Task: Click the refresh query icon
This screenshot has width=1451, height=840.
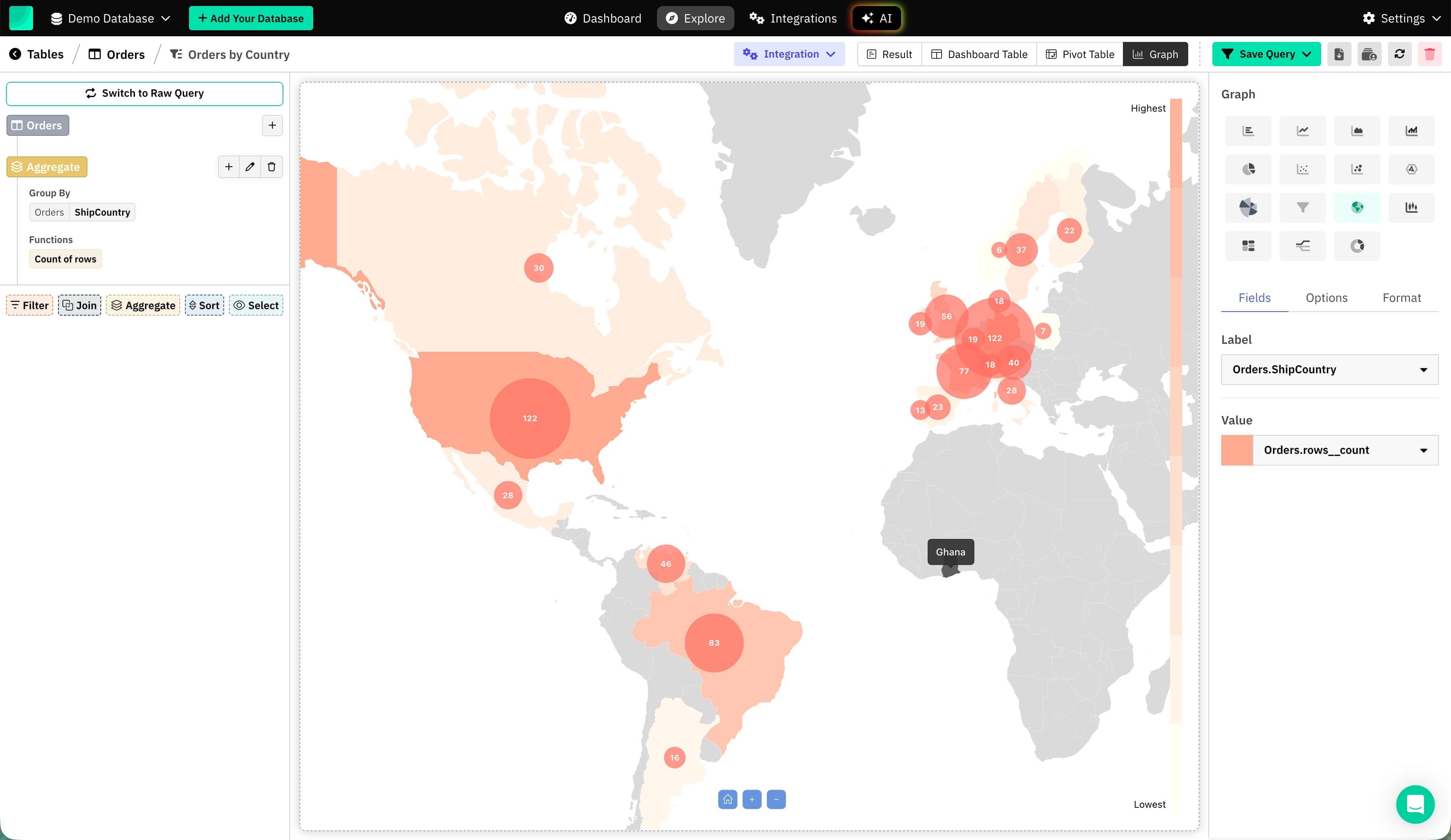Action: point(1399,54)
